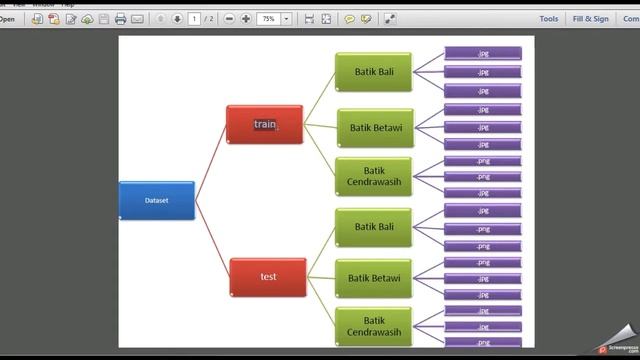Click the Export PDF file icon
640x360 pixels.
tap(54, 19)
